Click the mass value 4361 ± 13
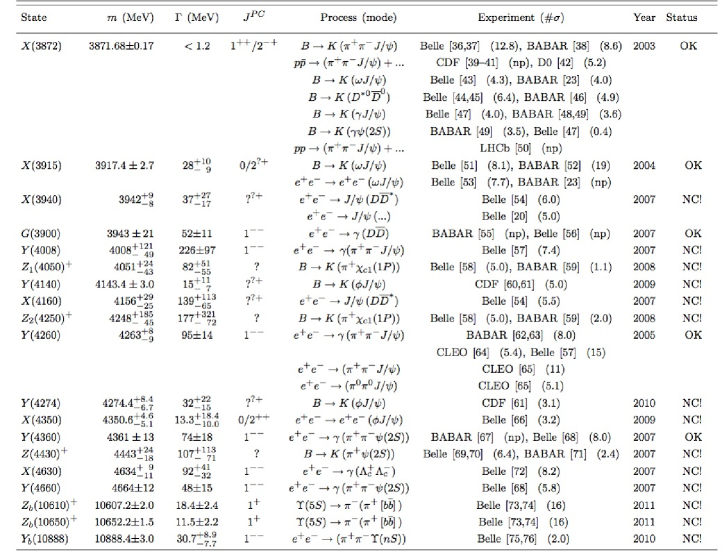 click(130, 437)
